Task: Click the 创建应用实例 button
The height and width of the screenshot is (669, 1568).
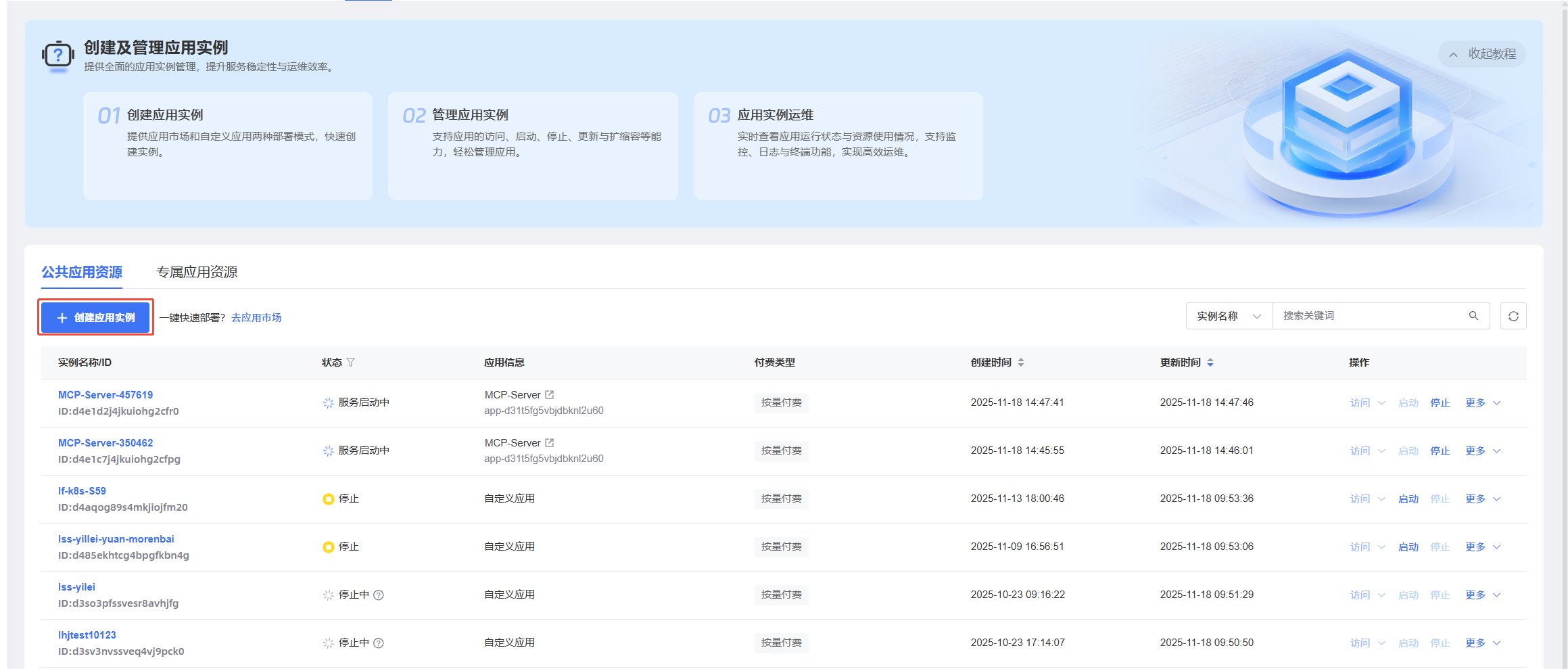Action: coord(95,317)
